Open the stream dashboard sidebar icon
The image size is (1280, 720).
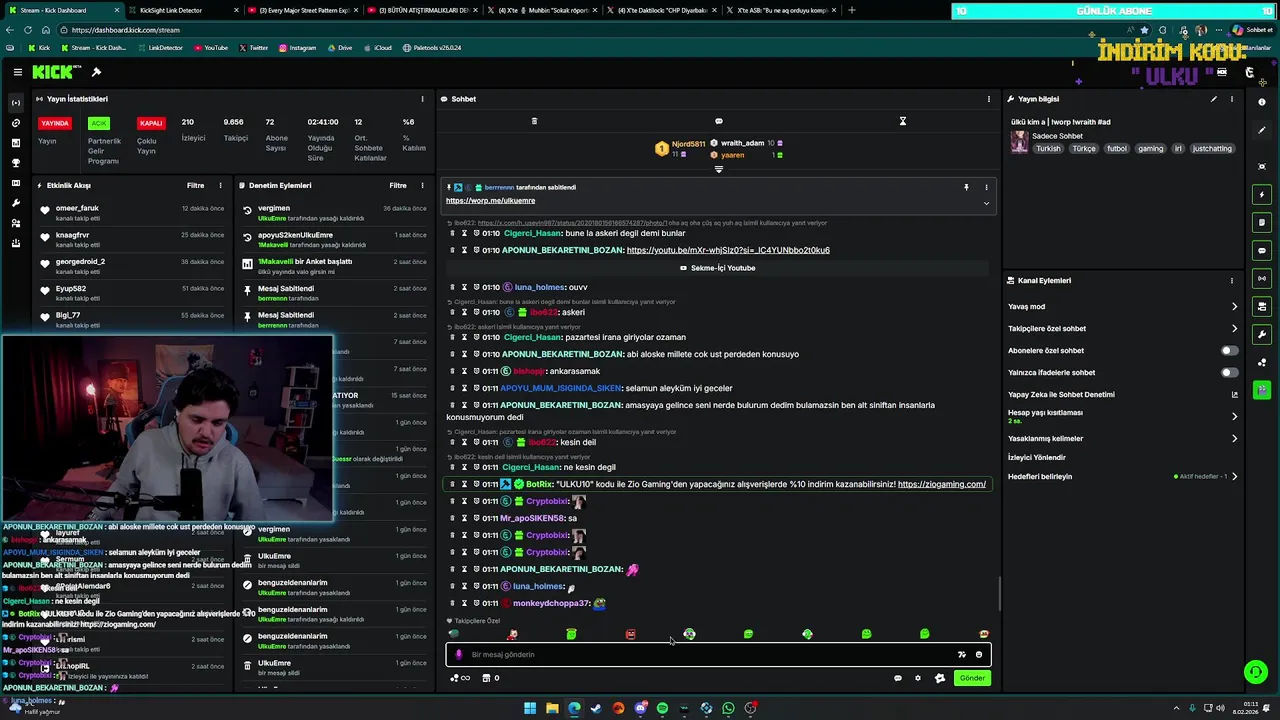[x=15, y=103]
